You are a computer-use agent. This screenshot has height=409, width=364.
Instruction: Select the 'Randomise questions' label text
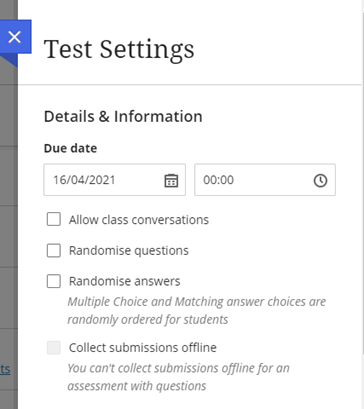pyautogui.click(x=129, y=251)
